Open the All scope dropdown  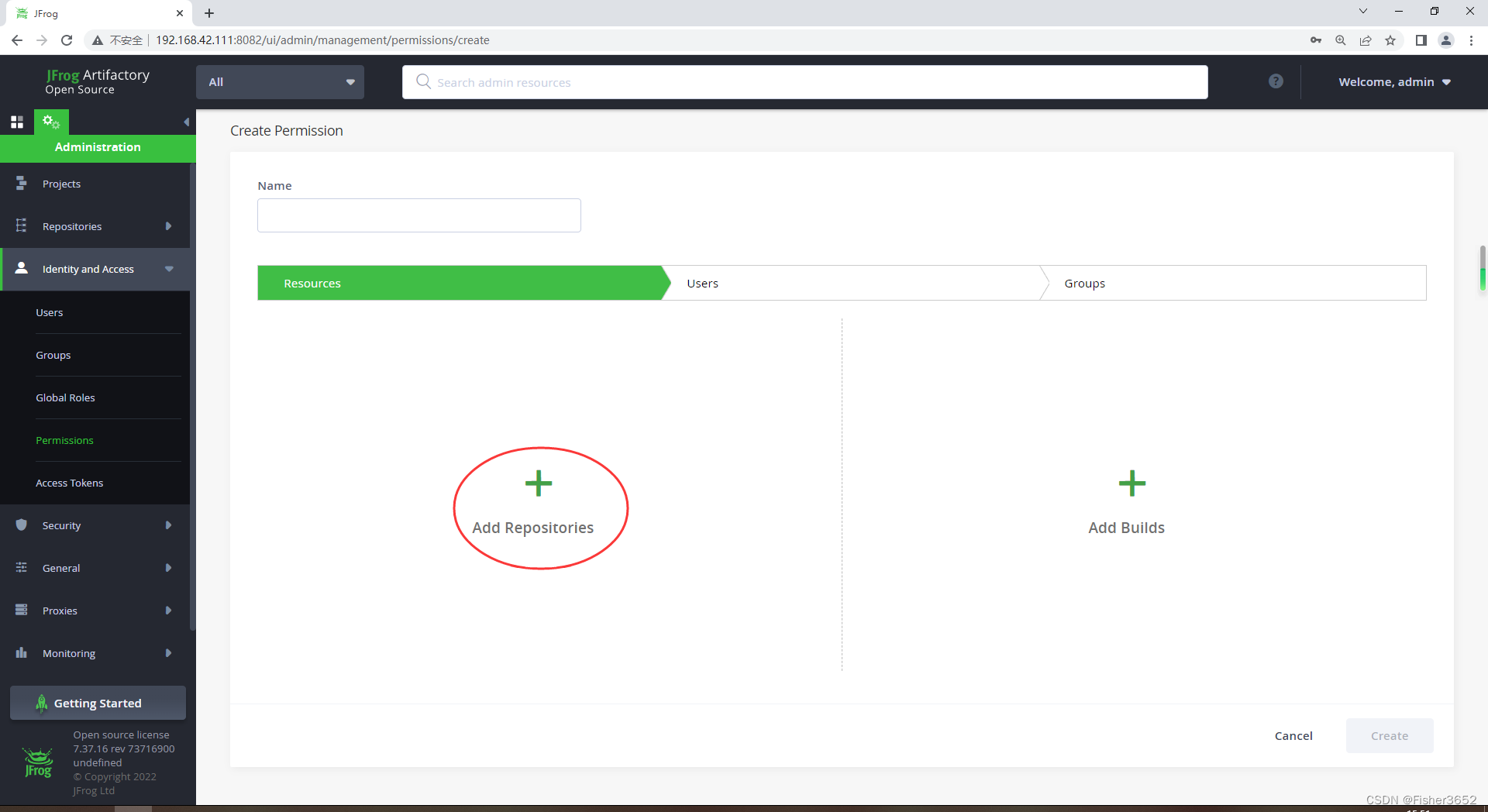click(x=280, y=81)
